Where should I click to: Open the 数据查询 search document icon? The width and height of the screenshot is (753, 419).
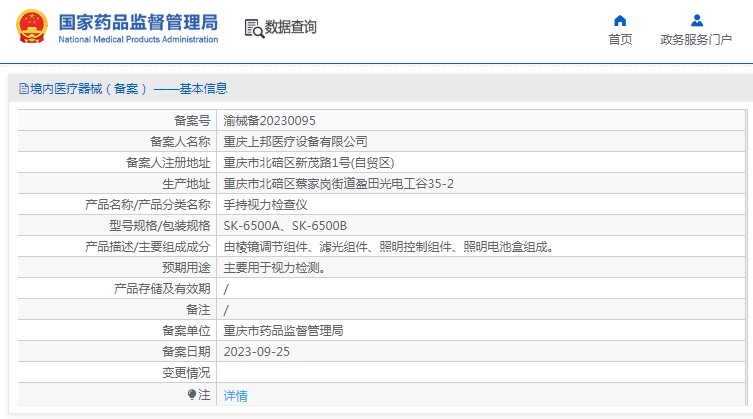pyautogui.click(x=254, y=28)
